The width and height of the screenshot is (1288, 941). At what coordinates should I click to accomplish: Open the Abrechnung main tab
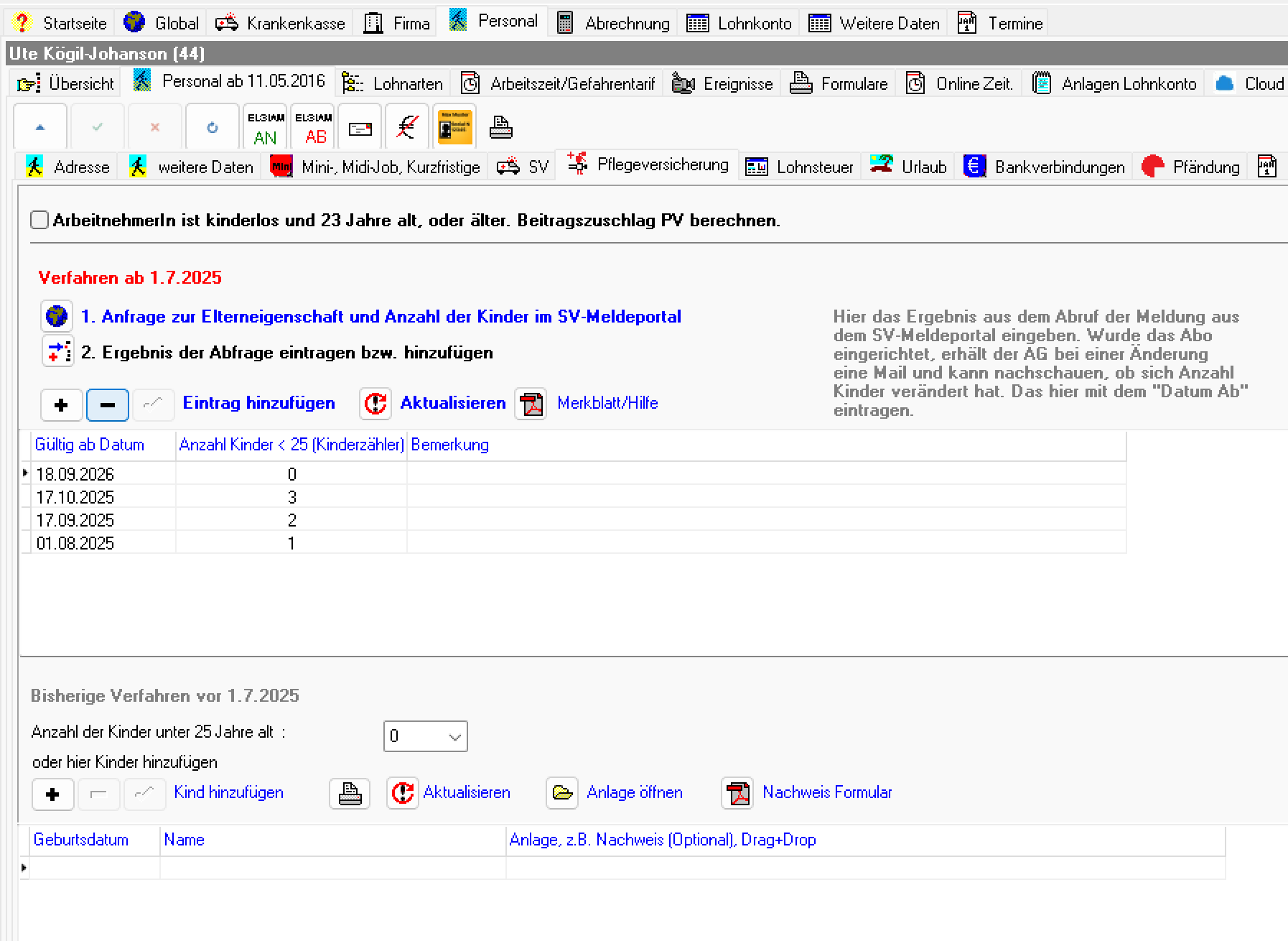(614, 23)
